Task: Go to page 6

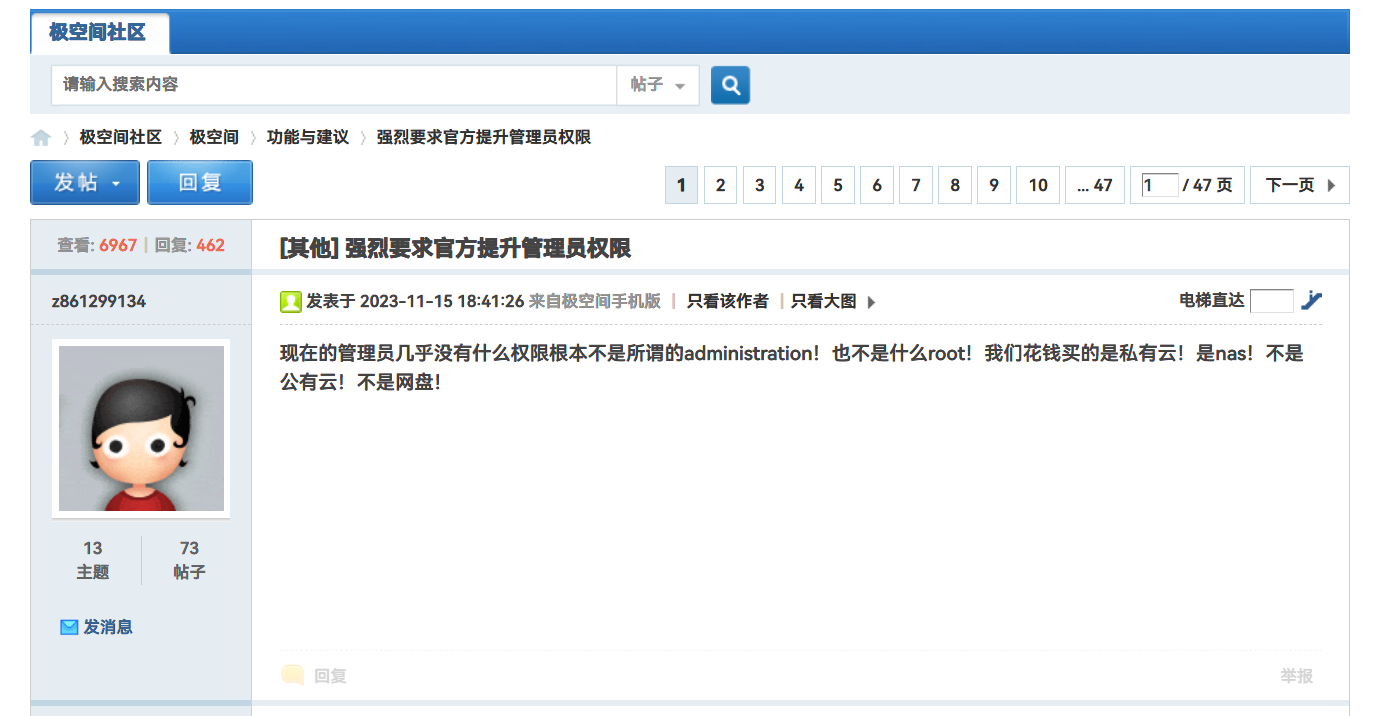Action: [x=876, y=185]
